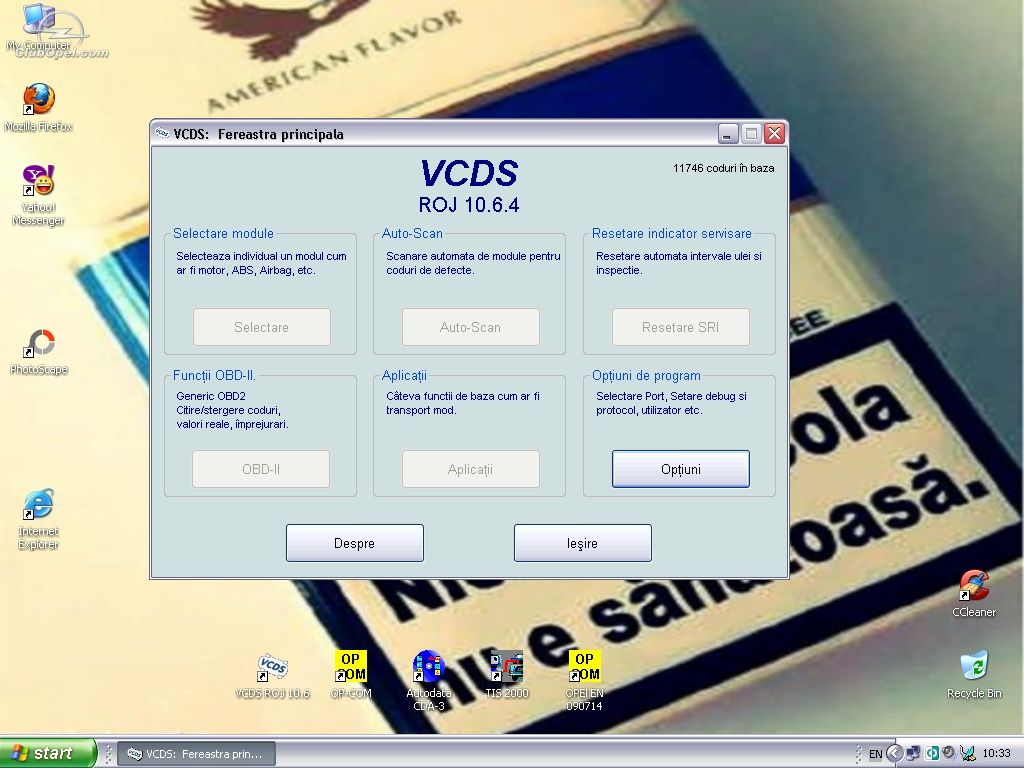Select VCDS task in the taskbar
The height and width of the screenshot is (768, 1024).
pos(197,754)
